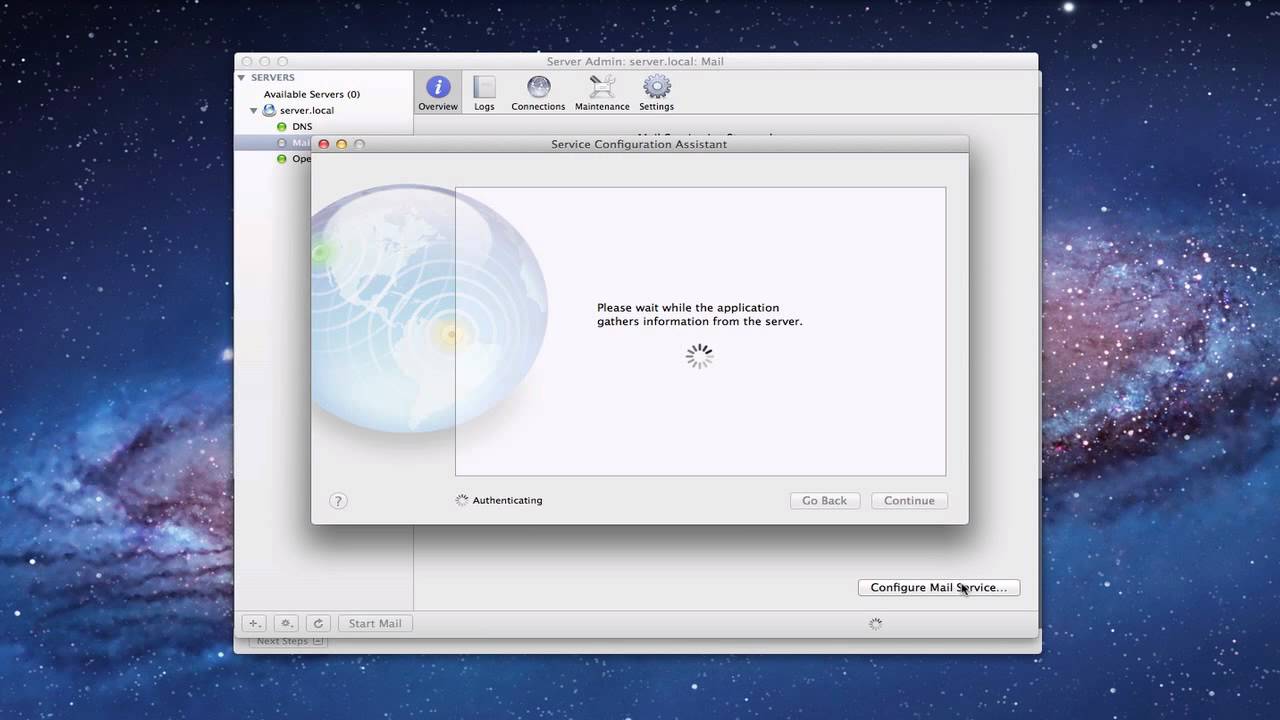Click the Configure Mail Service button
Screen dimensions: 1280x720
(939, 587)
